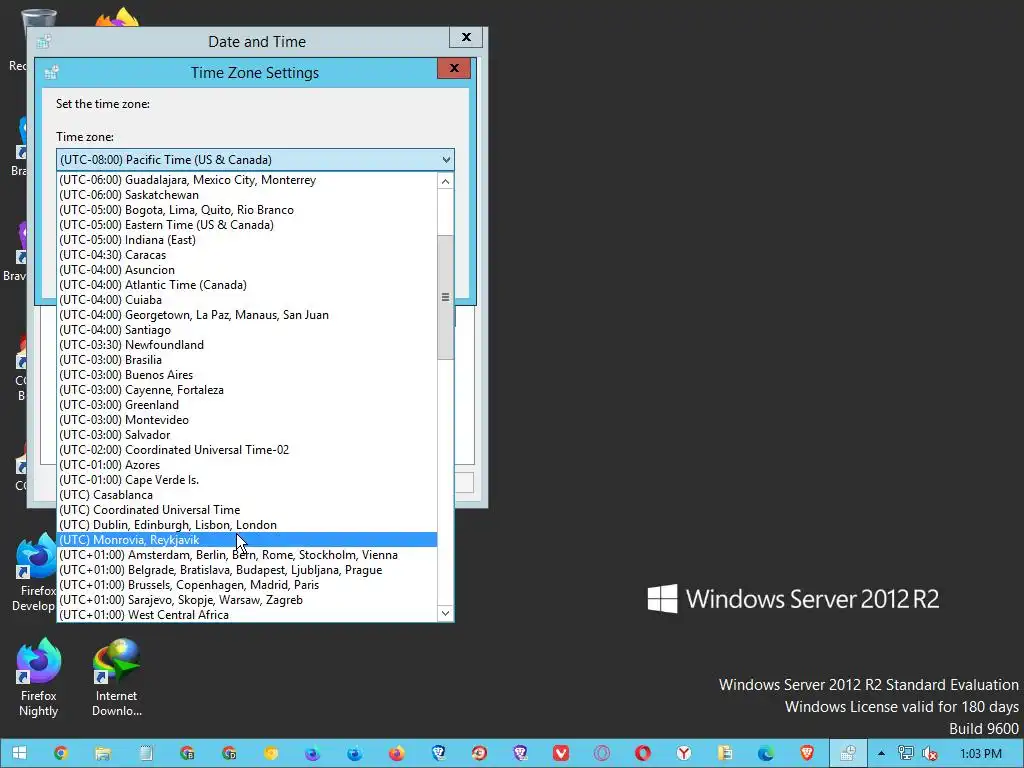Screen dimensions: 1024x768
Task: Open Yandex Browser from the taskbar
Action: (x=684, y=753)
